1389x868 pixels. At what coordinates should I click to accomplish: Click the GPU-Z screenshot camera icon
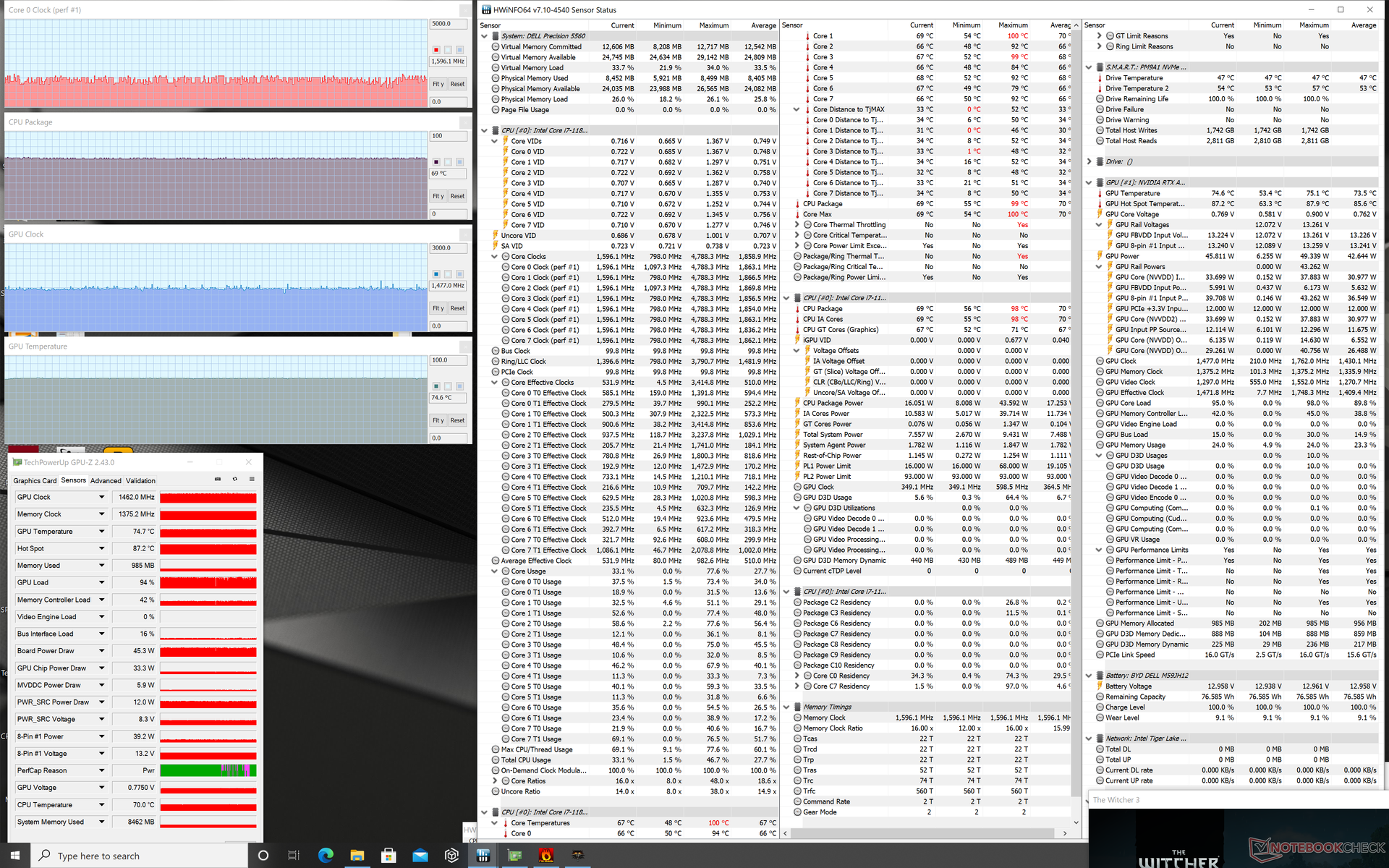(218, 479)
